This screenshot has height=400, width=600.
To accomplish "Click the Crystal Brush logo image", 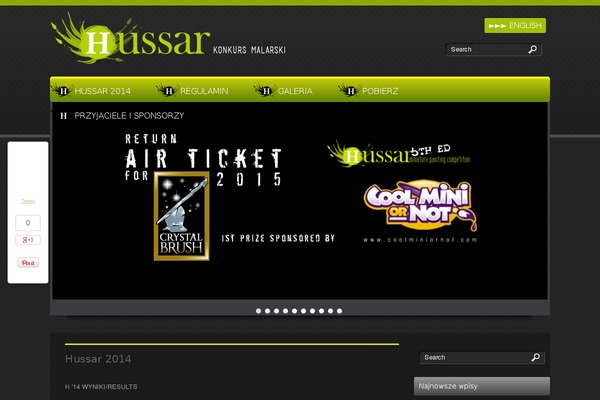I will [181, 216].
